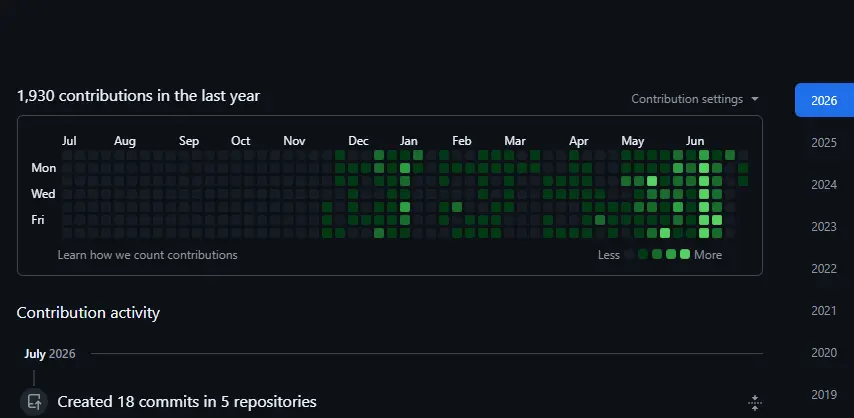
Task: Click the More legend label
Action: [708, 255]
